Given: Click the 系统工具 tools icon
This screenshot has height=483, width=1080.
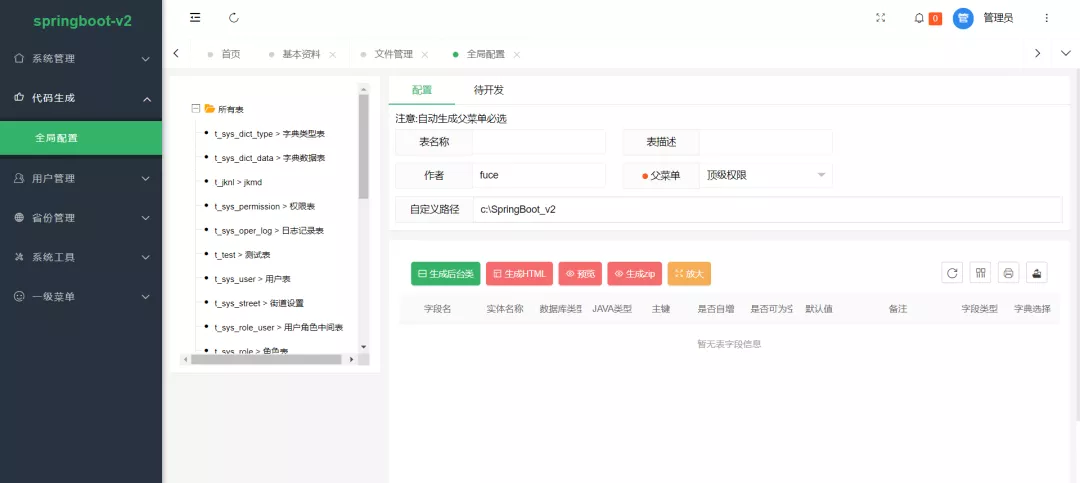Looking at the screenshot, I should point(19,257).
